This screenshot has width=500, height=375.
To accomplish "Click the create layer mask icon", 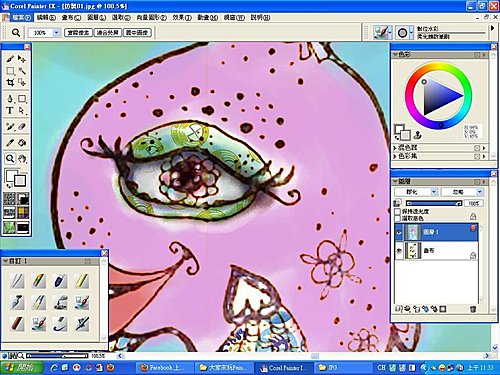I will tap(443, 309).
